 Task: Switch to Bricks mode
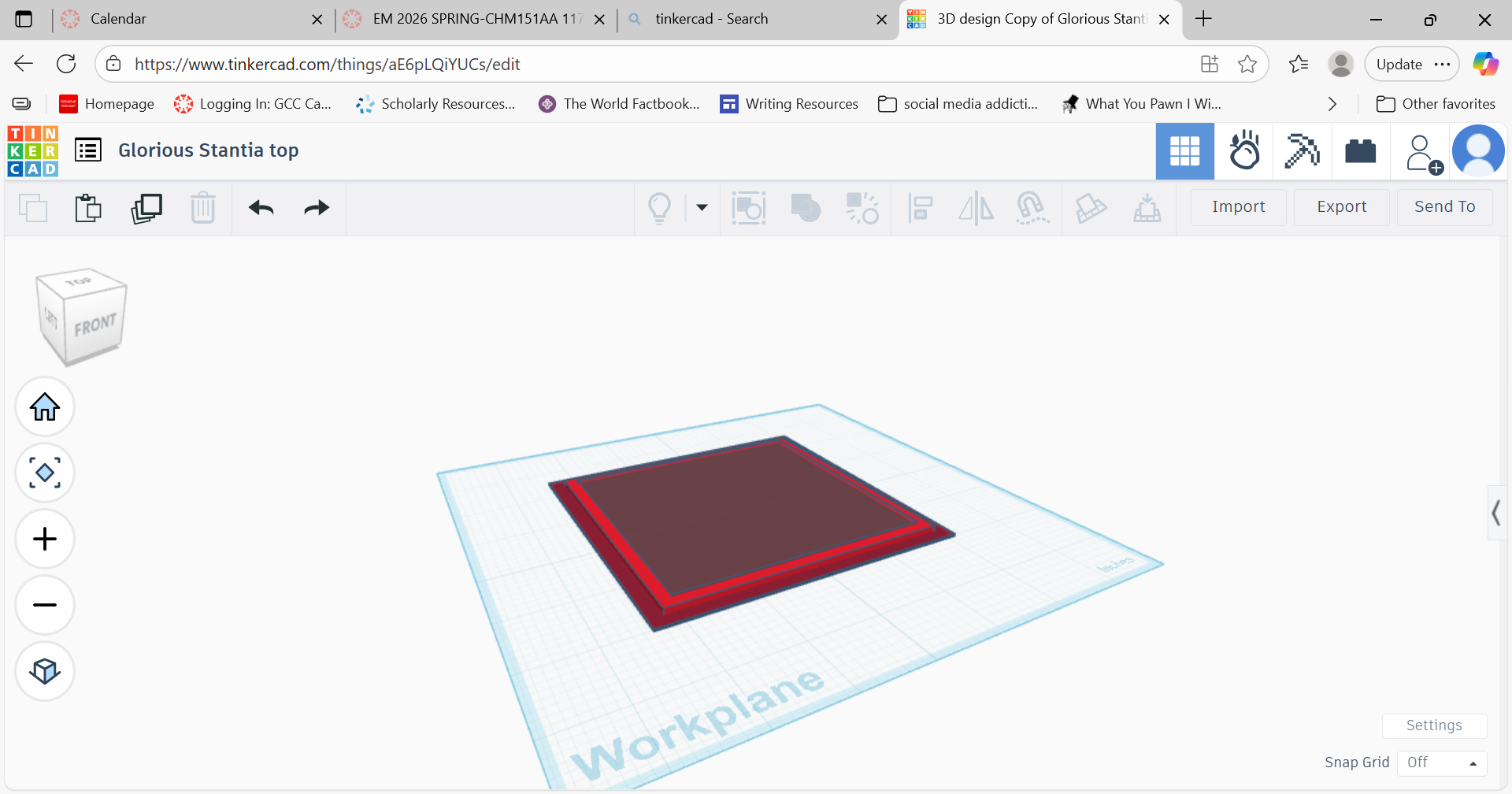coord(1360,150)
